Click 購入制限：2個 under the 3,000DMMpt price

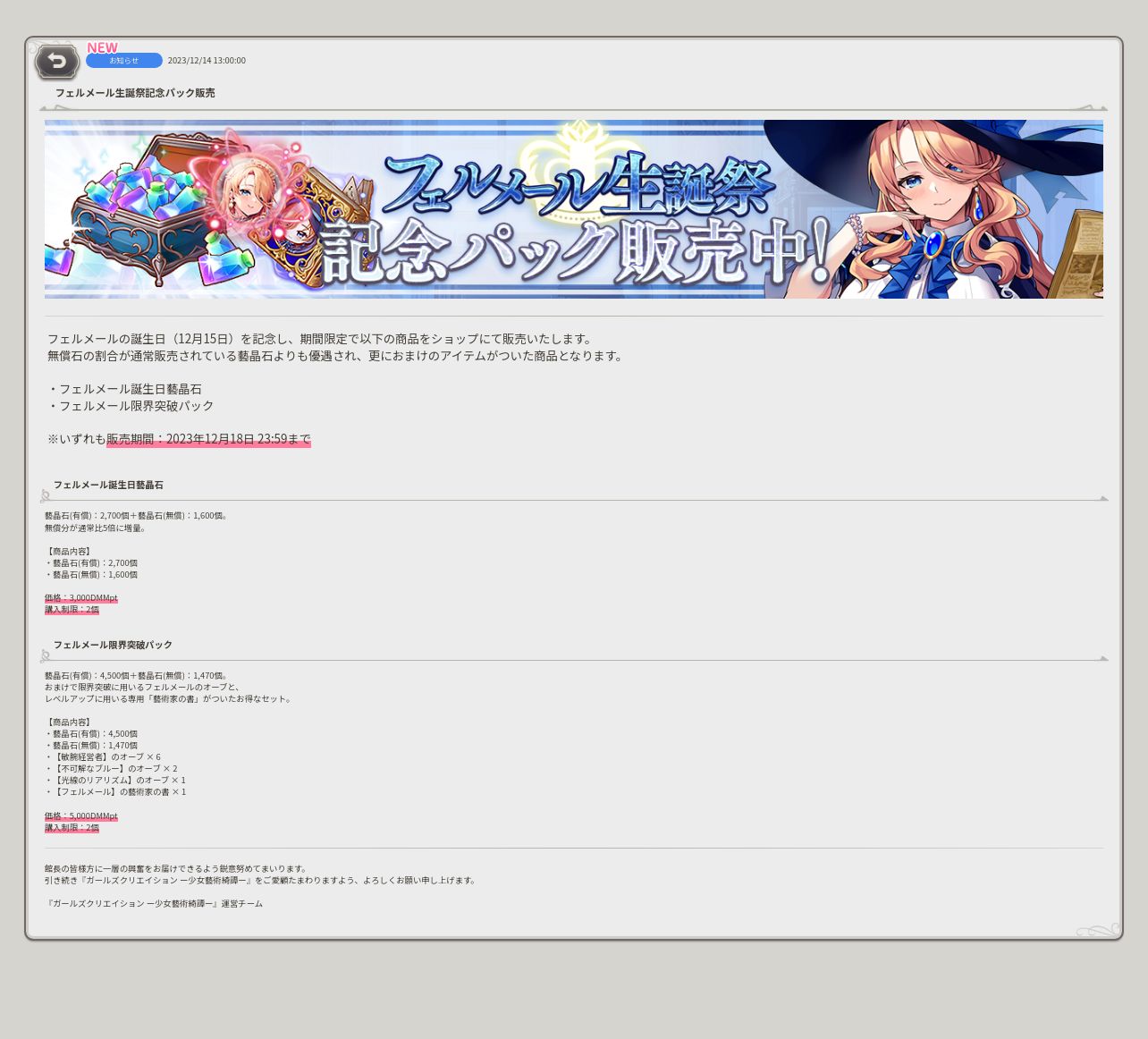72,610
